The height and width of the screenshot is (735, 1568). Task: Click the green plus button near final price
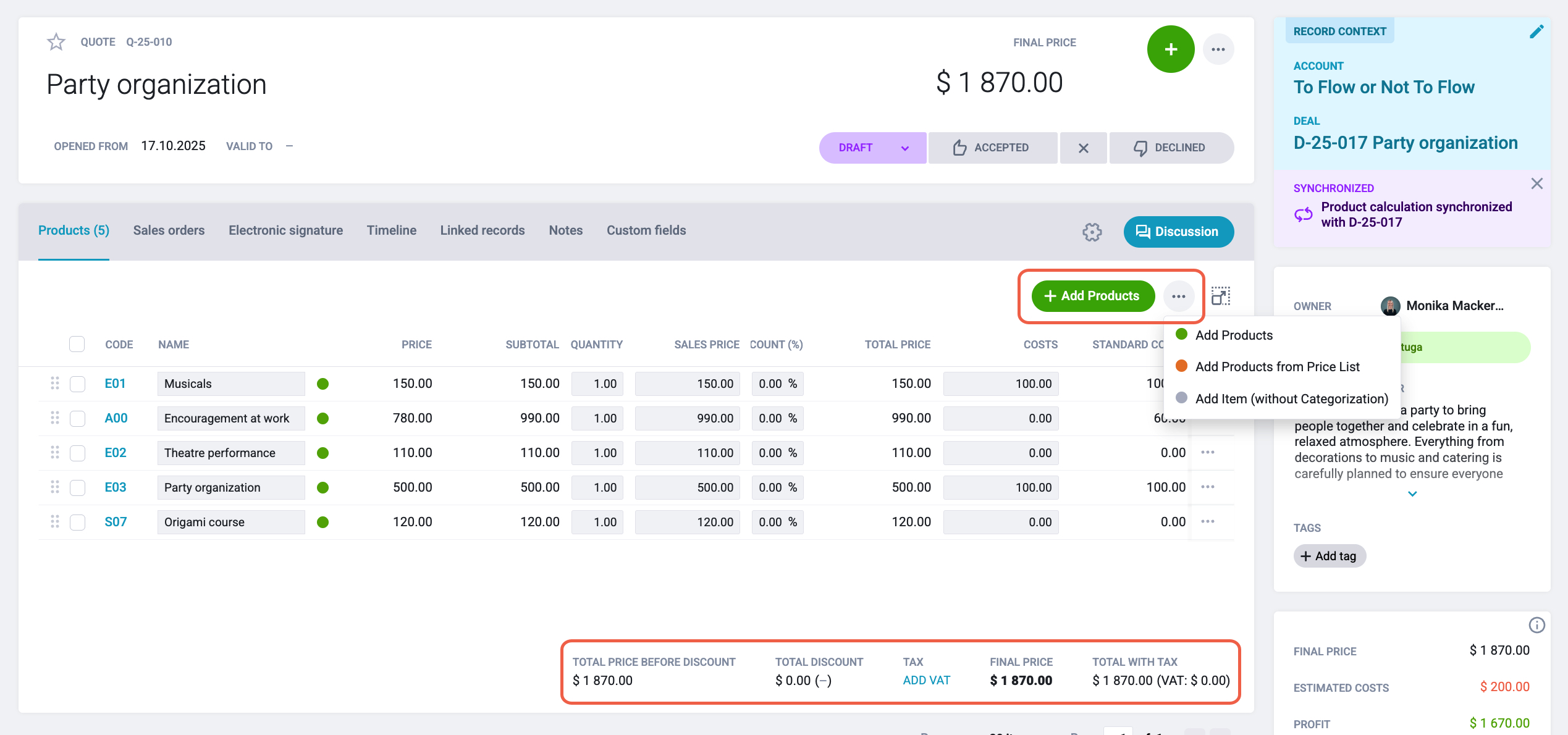tap(1171, 49)
